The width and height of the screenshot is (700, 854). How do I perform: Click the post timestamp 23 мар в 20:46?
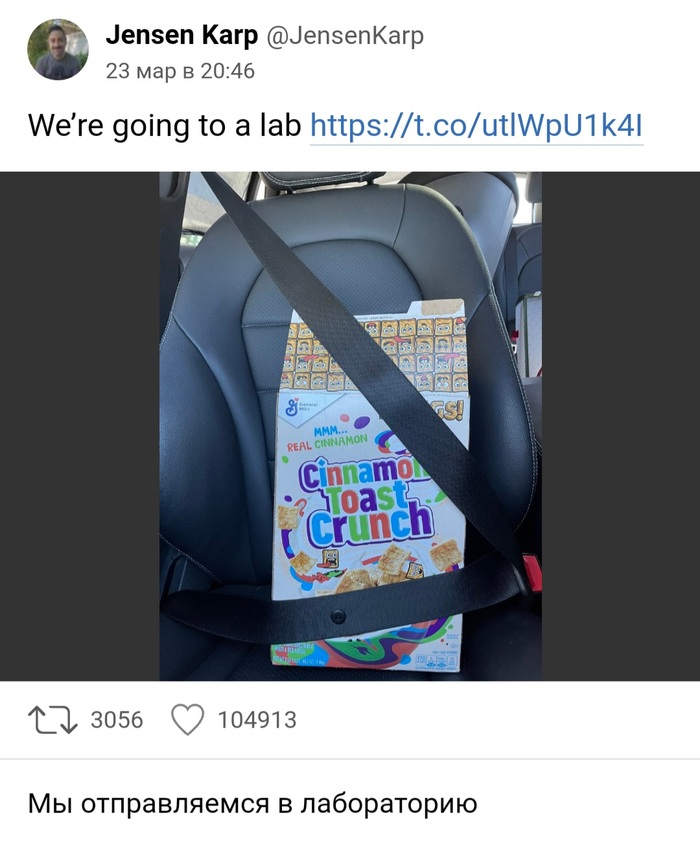pyautogui.click(x=180, y=71)
